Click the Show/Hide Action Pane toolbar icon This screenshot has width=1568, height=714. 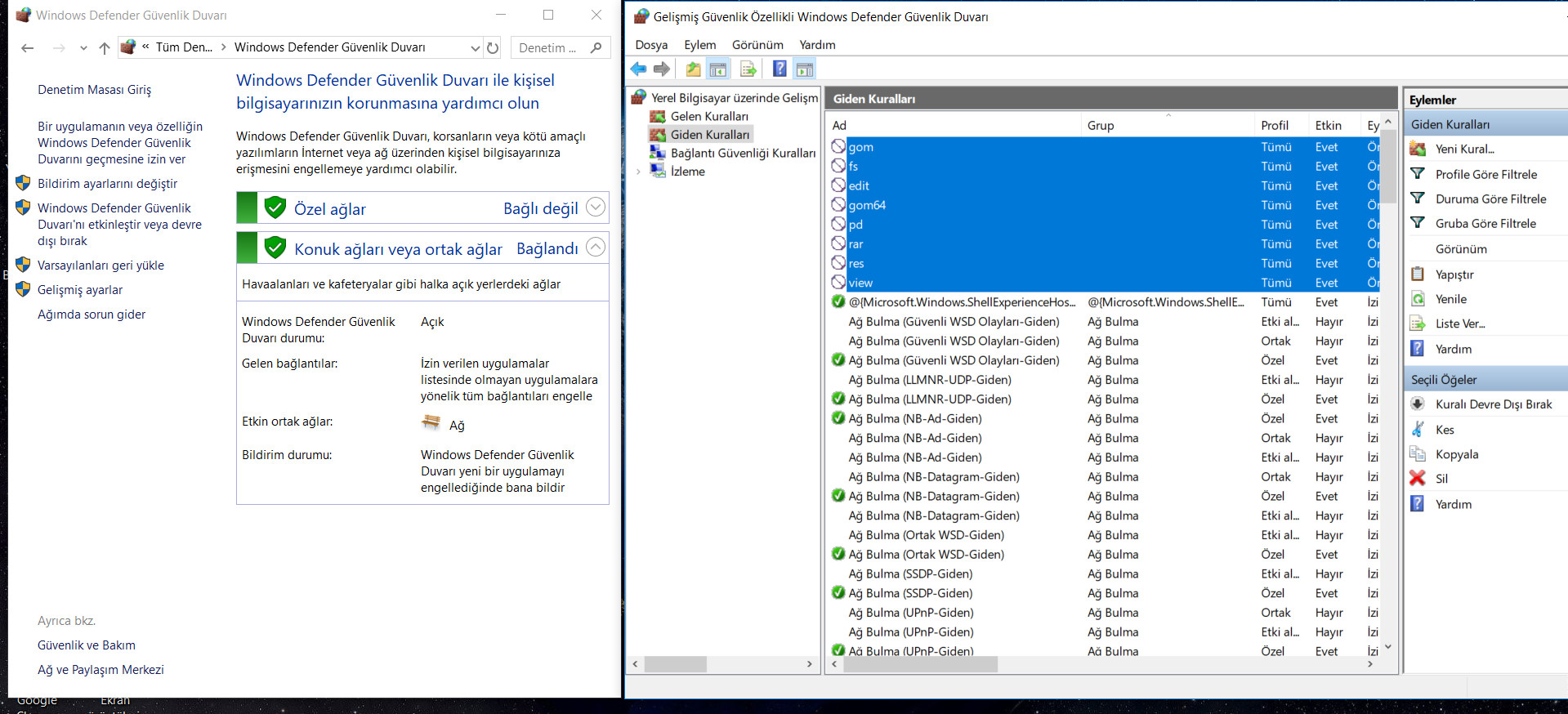(x=805, y=69)
